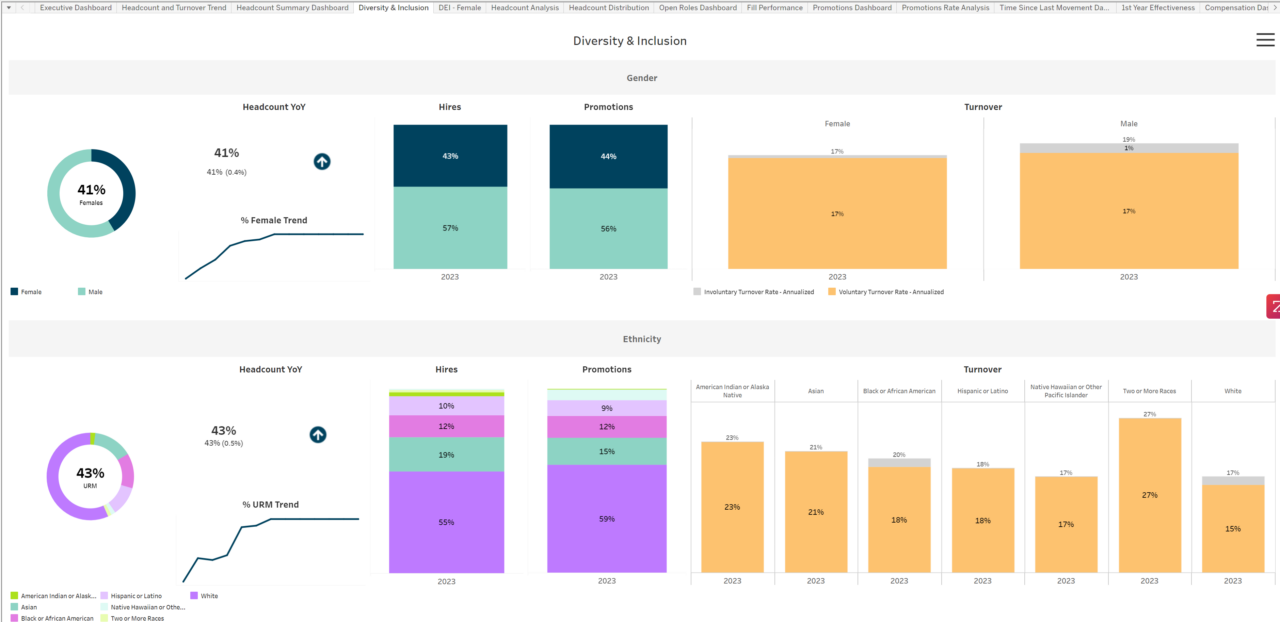Select the 12% segment in ethnicity Hires
Screen dimensions: 1280x622
(446, 427)
